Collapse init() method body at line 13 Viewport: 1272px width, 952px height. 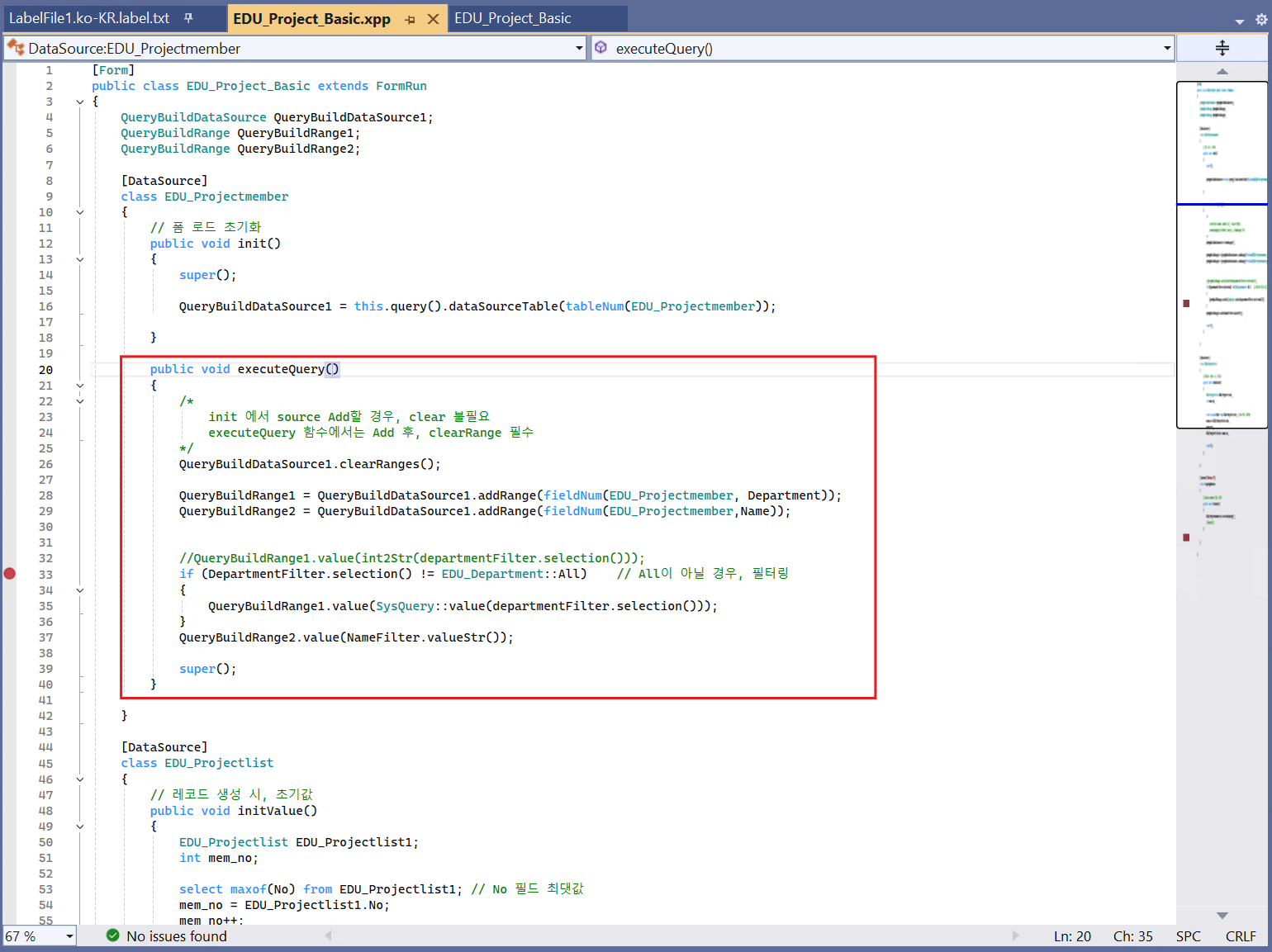coord(80,259)
